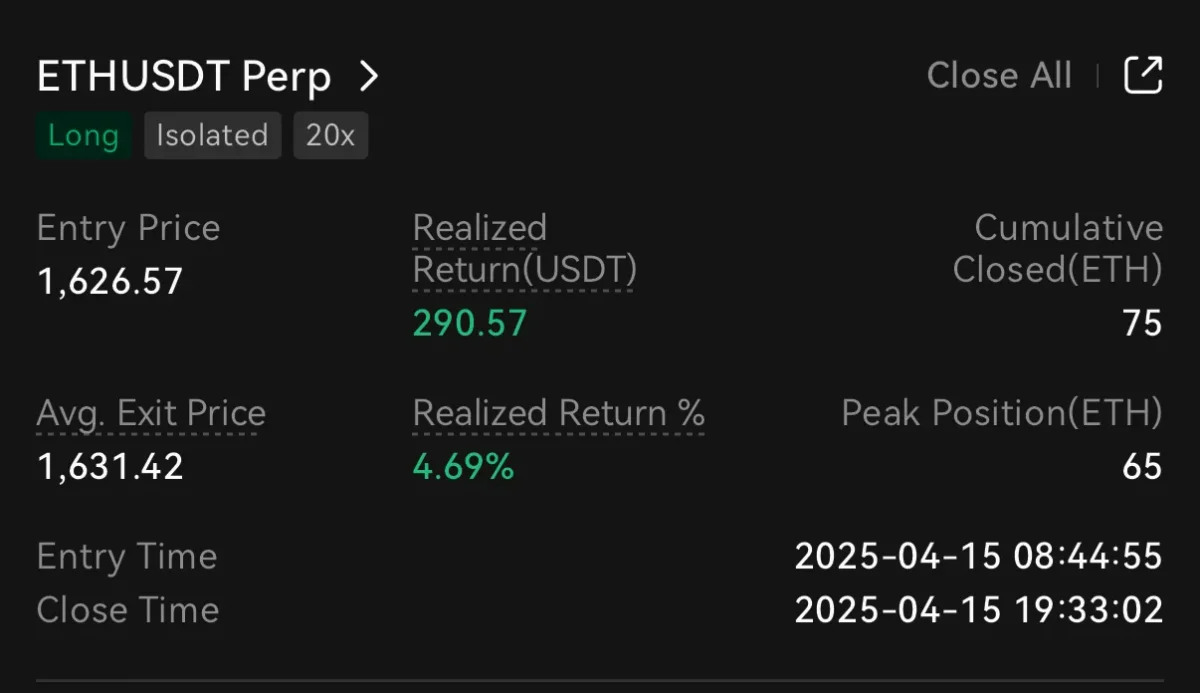Tap the Avg. Exit Price underlined label
The height and width of the screenshot is (693, 1200).
(x=151, y=413)
